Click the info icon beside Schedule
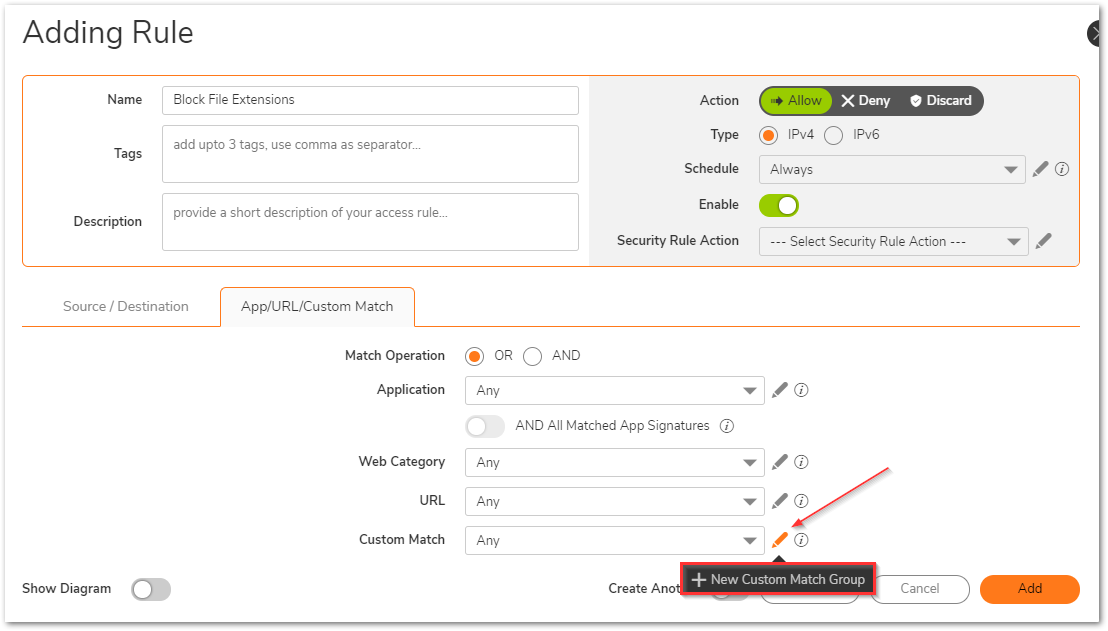The width and height of the screenshot is (1108, 631). pyautogui.click(x=1062, y=169)
